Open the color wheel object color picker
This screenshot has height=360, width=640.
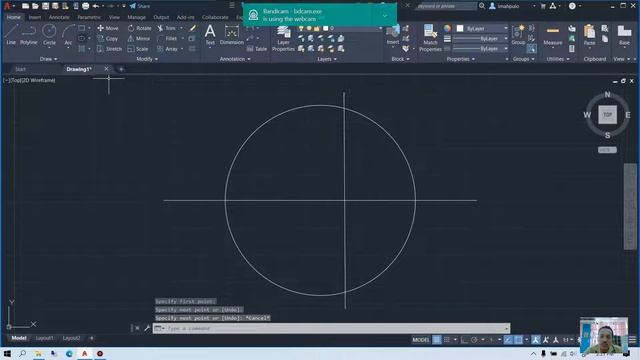(448, 28)
